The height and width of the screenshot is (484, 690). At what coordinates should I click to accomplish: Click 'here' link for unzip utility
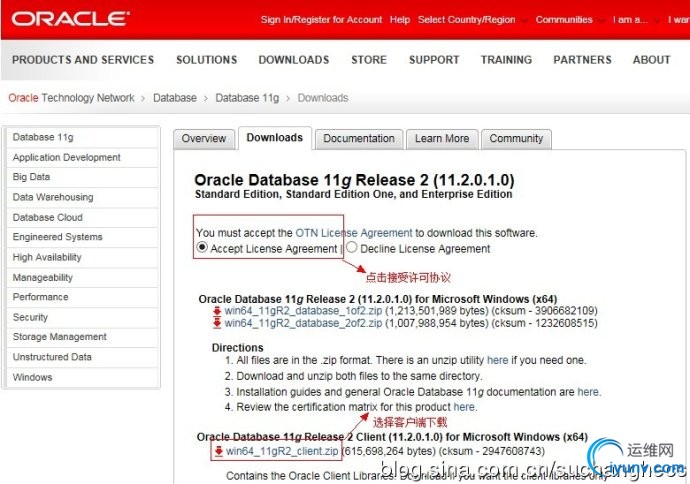click(497, 360)
